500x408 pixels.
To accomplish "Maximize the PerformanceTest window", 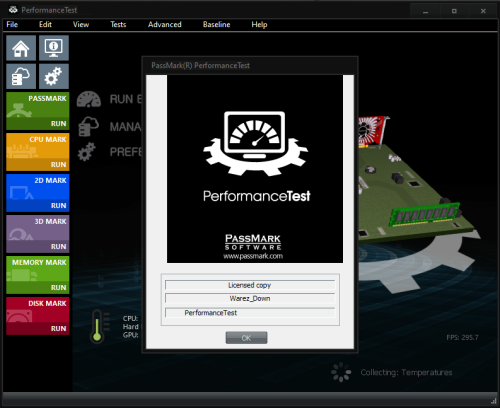I will point(454,11).
